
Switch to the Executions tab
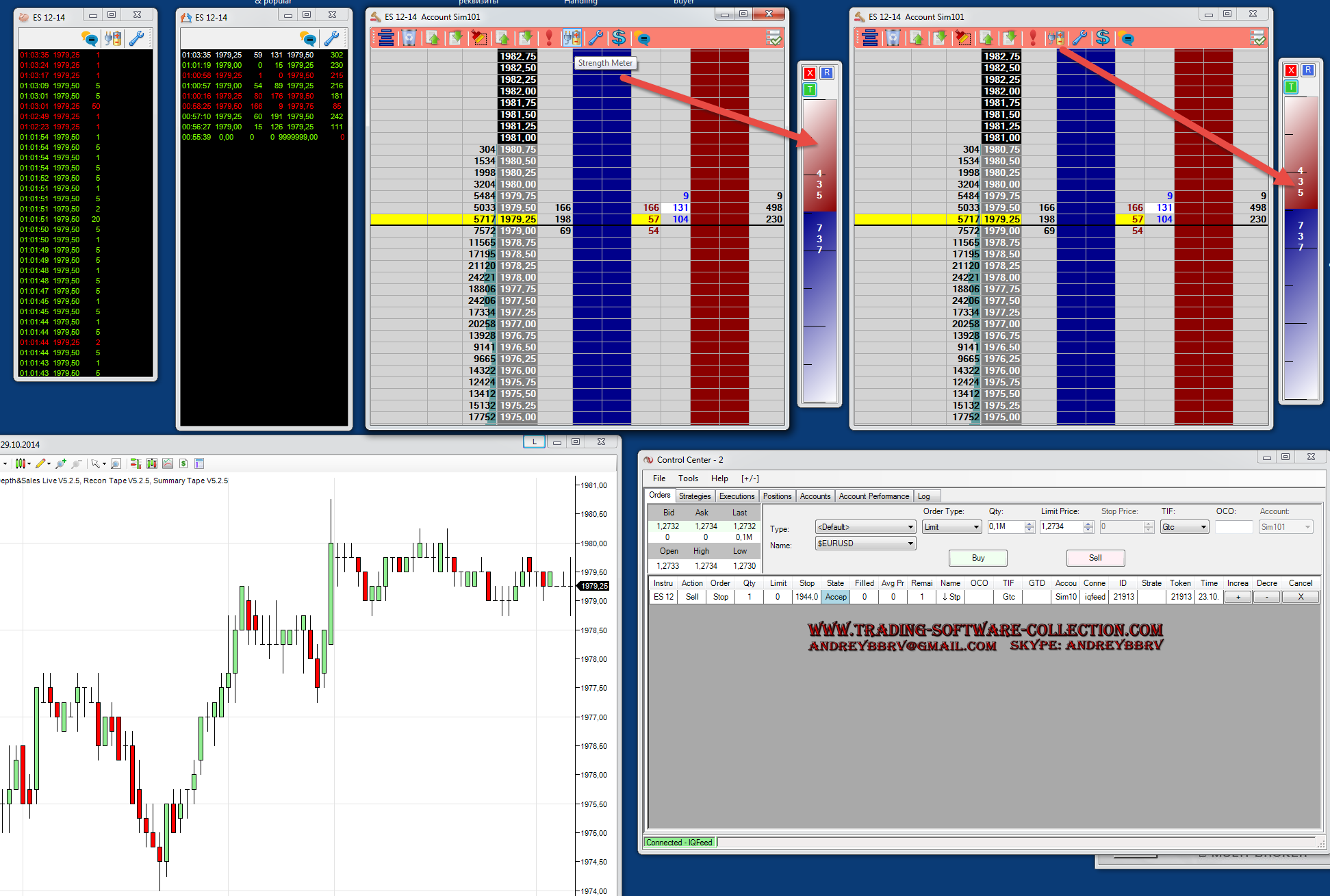[737, 496]
